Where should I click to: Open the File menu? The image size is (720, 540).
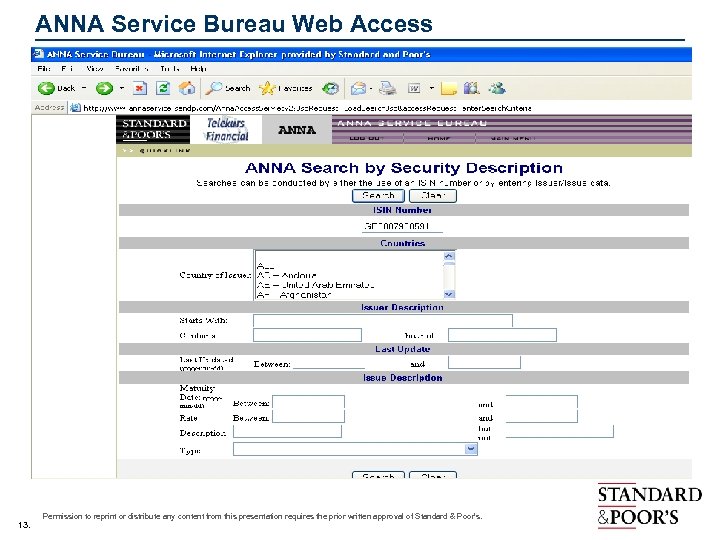44,68
